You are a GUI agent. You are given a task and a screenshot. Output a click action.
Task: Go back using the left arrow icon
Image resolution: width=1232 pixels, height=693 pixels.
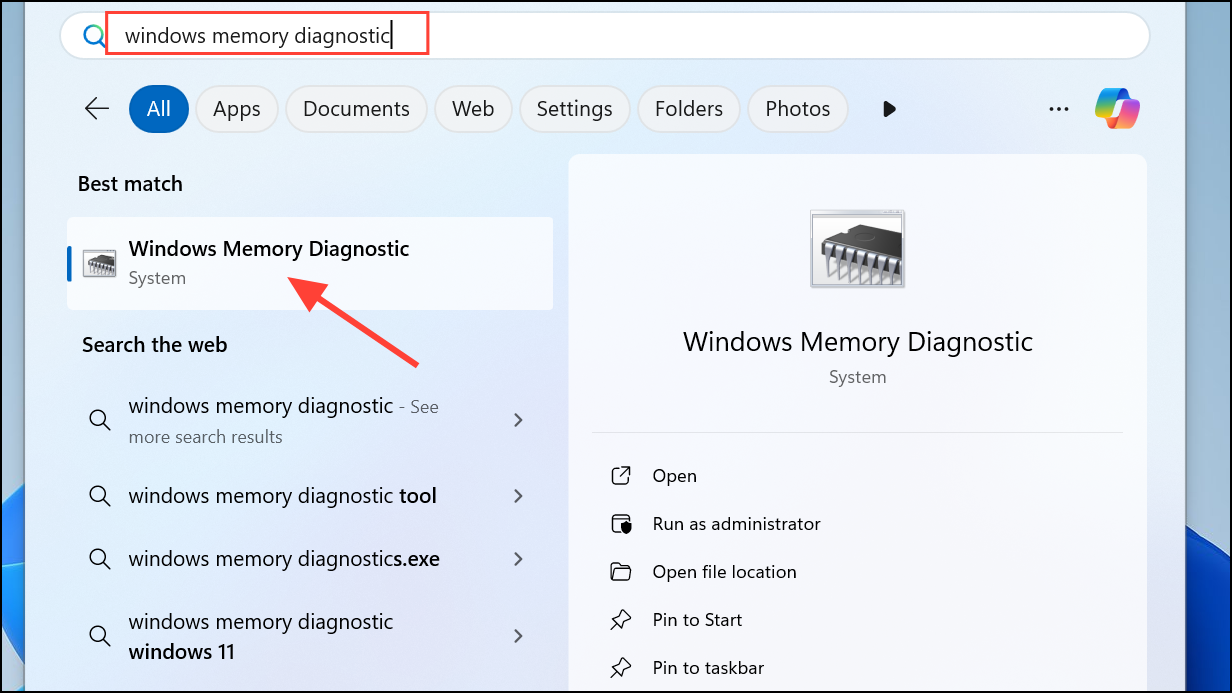[97, 109]
